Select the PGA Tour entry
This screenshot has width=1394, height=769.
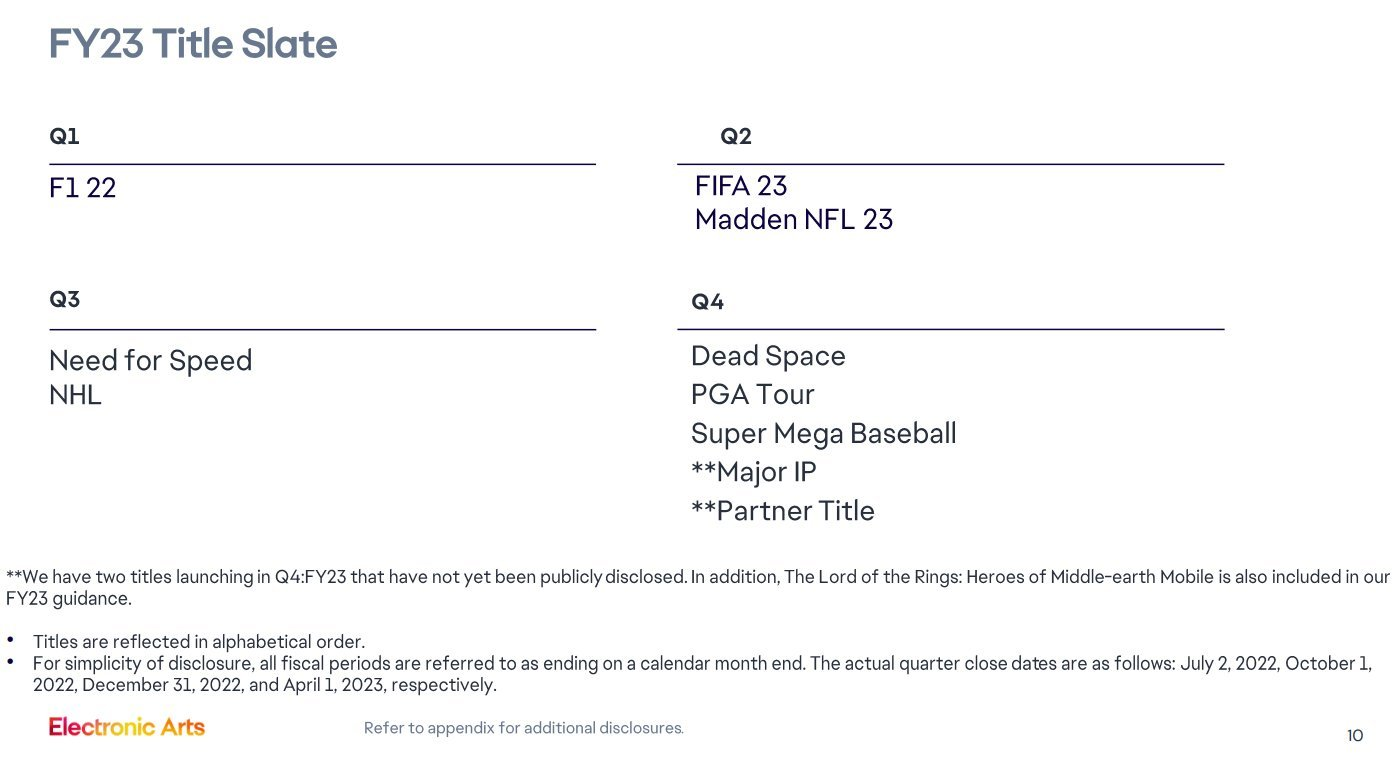tap(752, 395)
